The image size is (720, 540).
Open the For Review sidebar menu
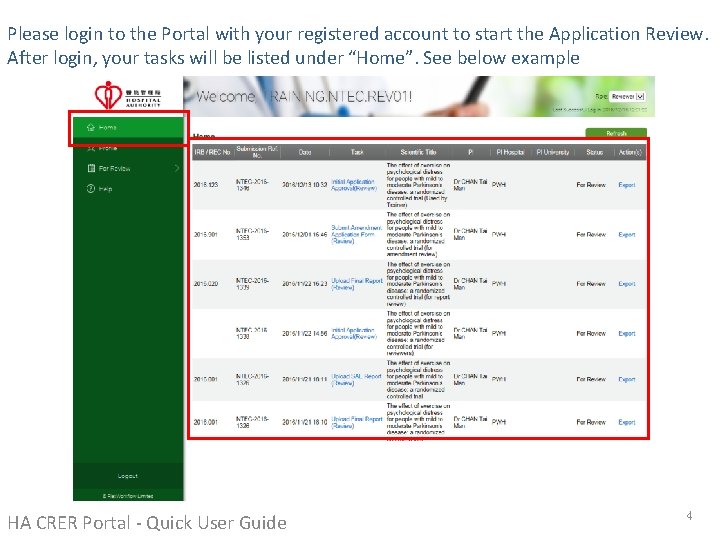point(128,168)
